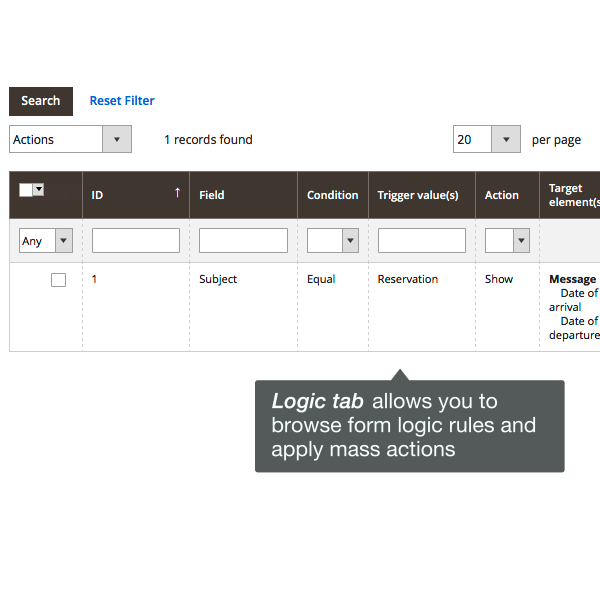Open the mass-select dropdown arrow in header
This screenshot has height=600, width=600.
(x=39, y=189)
